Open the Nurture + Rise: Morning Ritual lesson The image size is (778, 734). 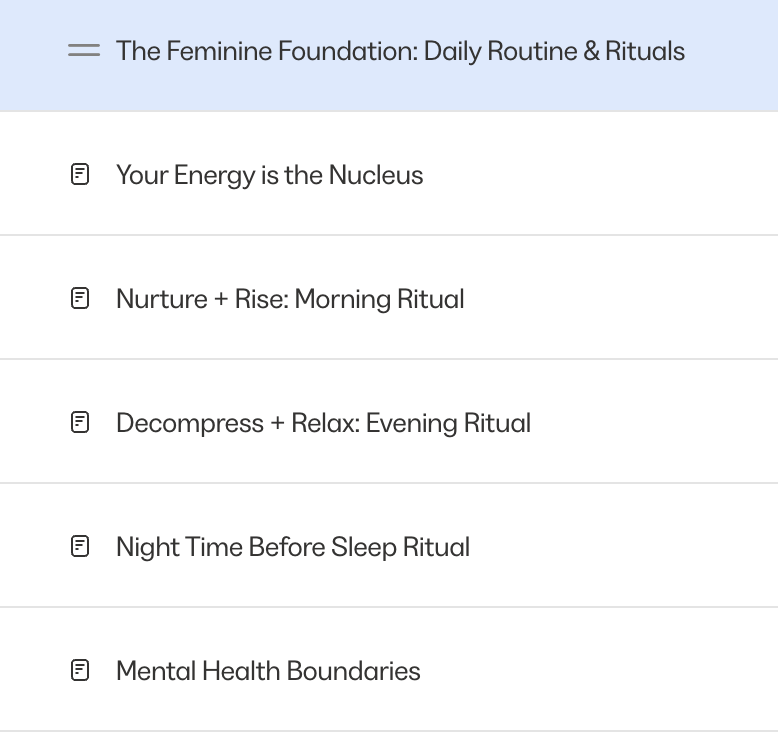click(290, 299)
